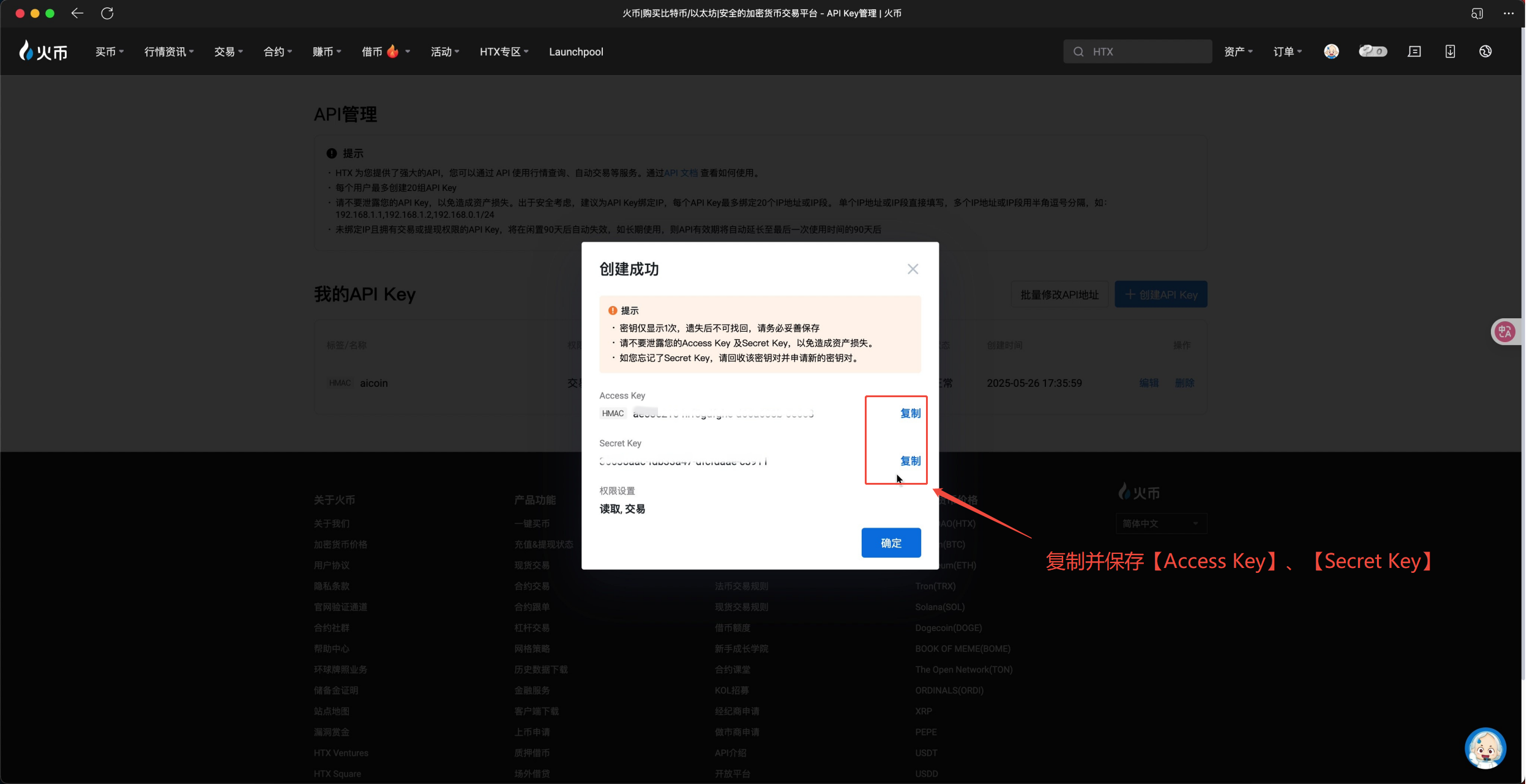Open footer link 新手成长学院
Viewport: 1527px width, 784px height.
click(x=741, y=649)
